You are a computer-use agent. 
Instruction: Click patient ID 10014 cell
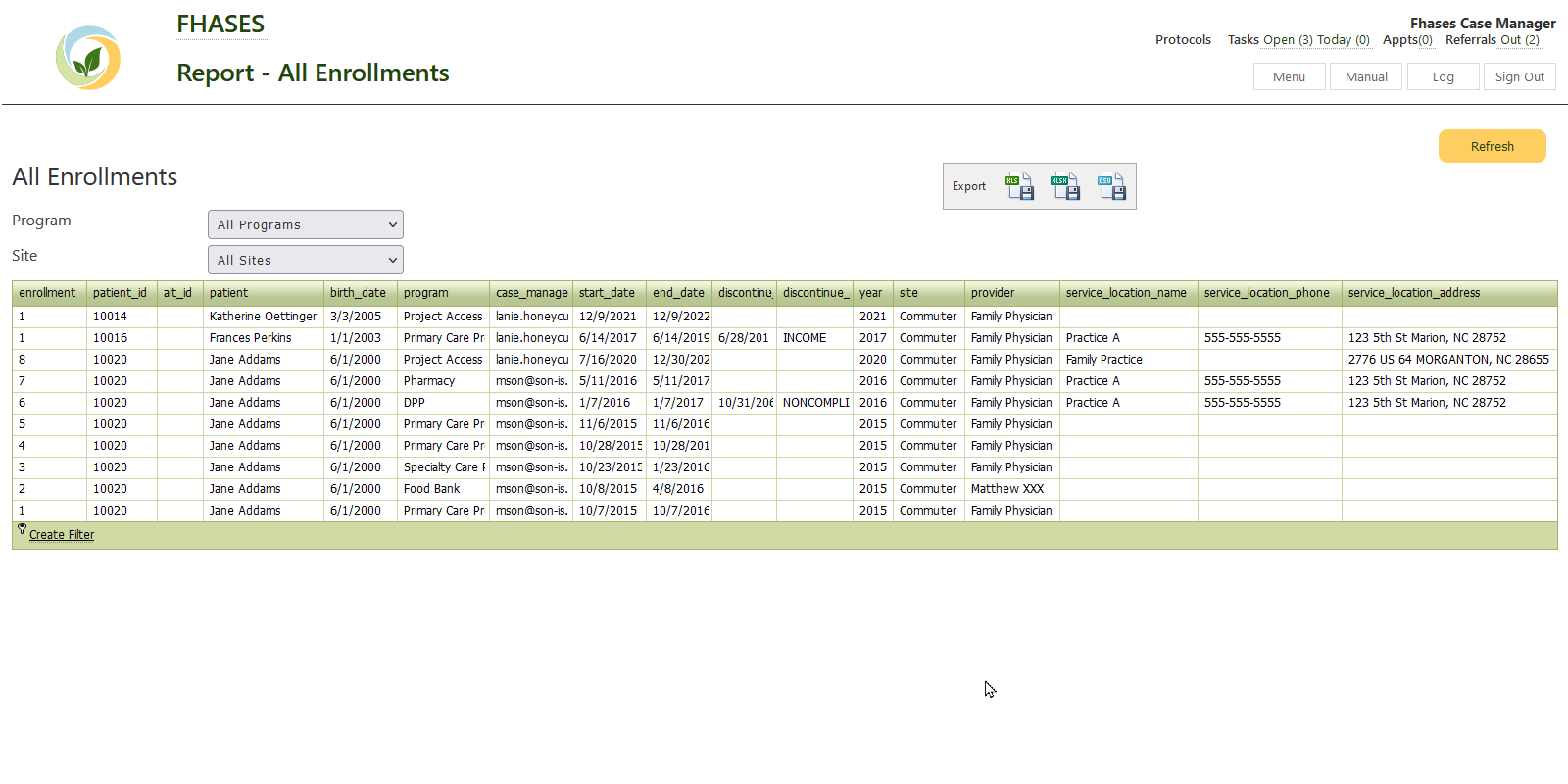coord(122,317)
